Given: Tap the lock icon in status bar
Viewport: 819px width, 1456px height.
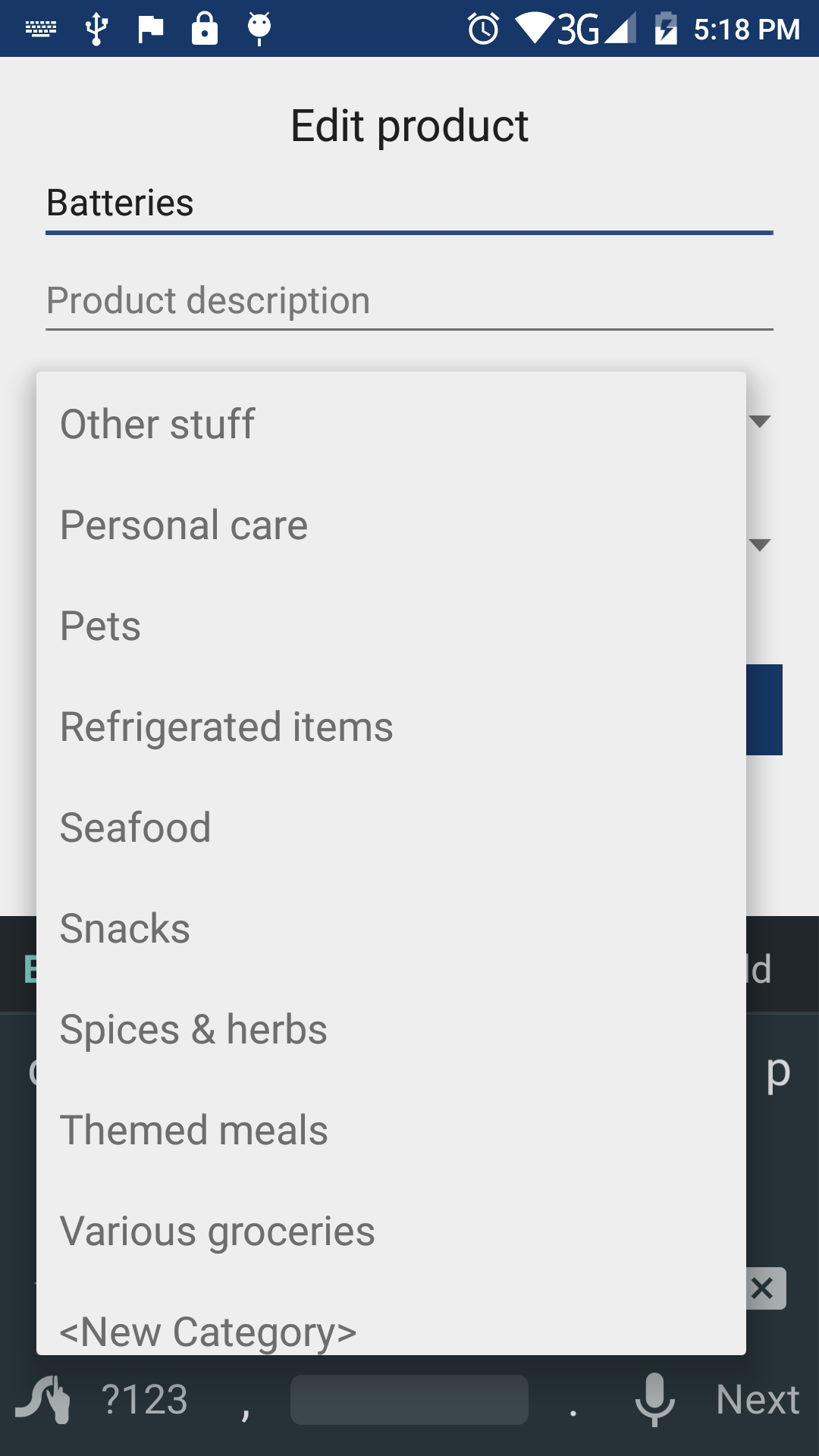Looking at the screenshot, I should 204,29.
